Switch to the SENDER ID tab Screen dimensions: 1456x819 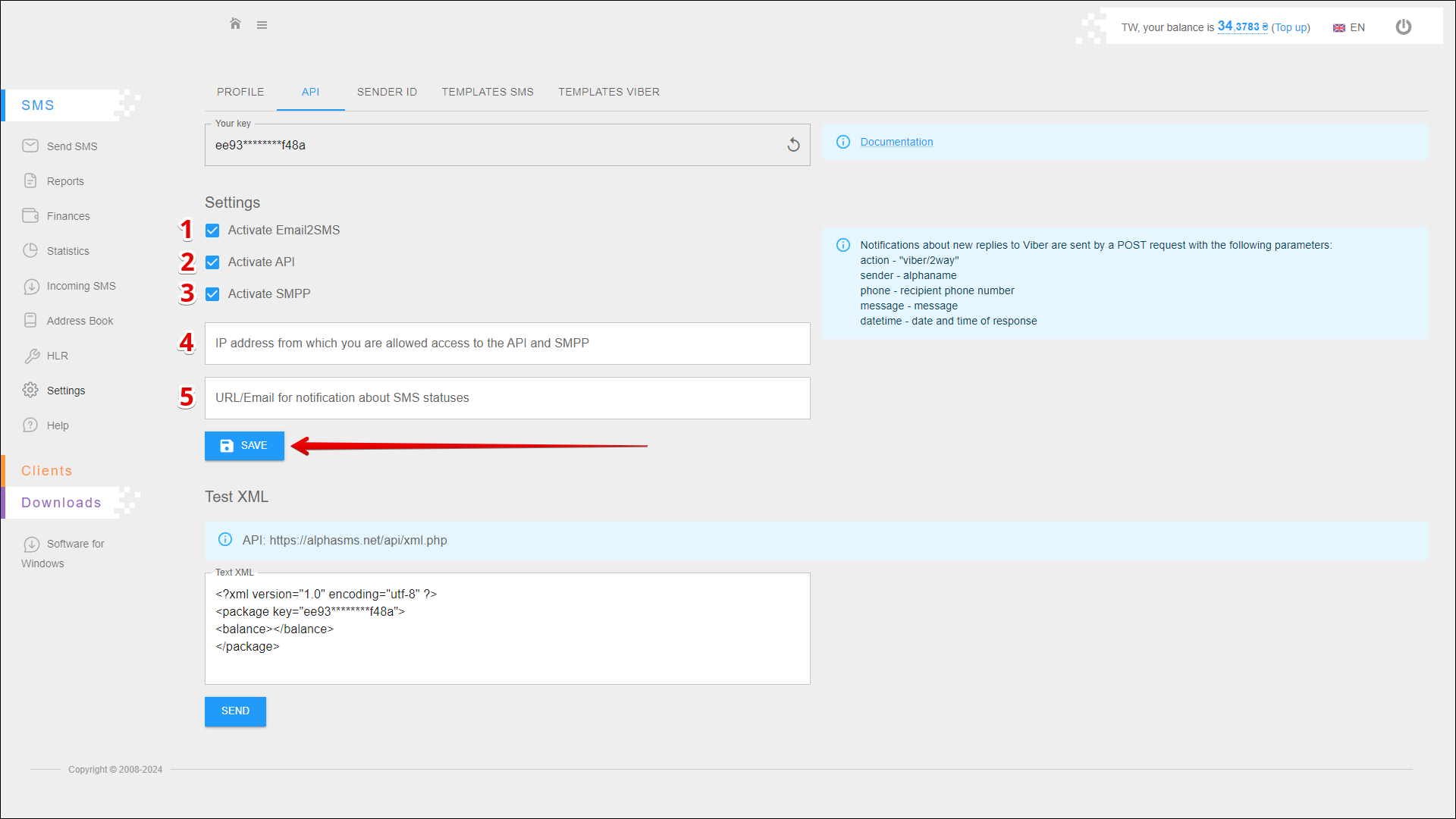[x=387, y=92]
